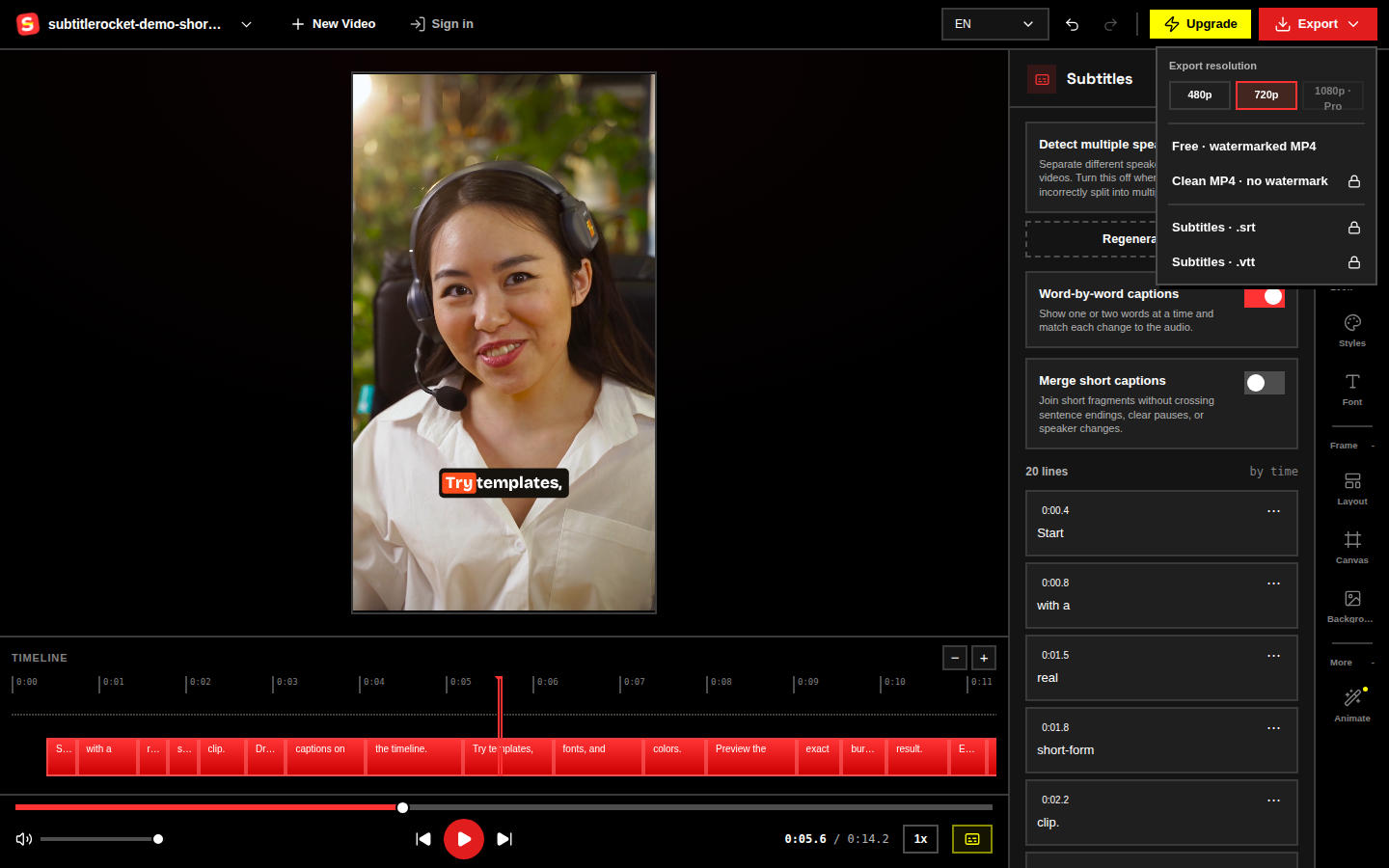Click the video preview caption 'Try templates,'

(x=504, y=483)
